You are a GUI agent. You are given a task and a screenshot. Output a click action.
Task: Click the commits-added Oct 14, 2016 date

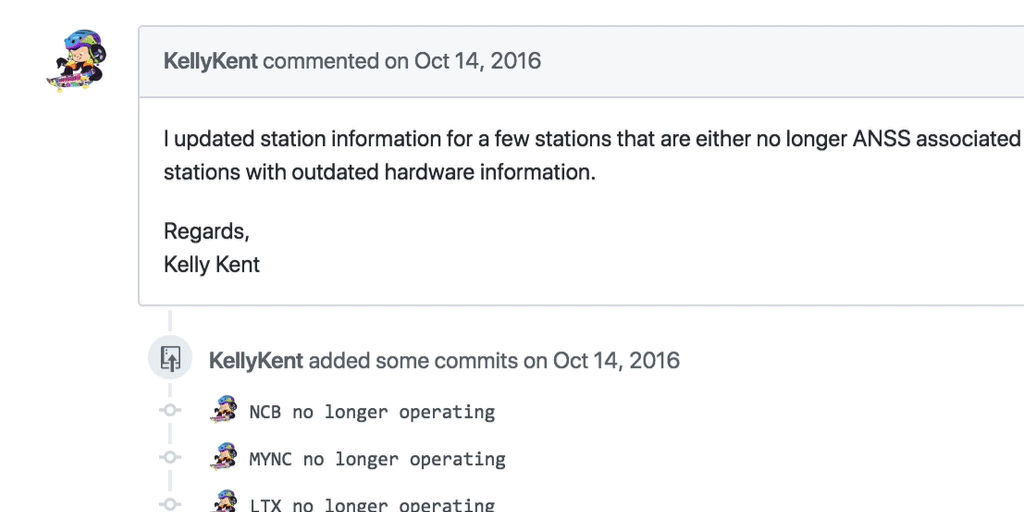(616, 360)
